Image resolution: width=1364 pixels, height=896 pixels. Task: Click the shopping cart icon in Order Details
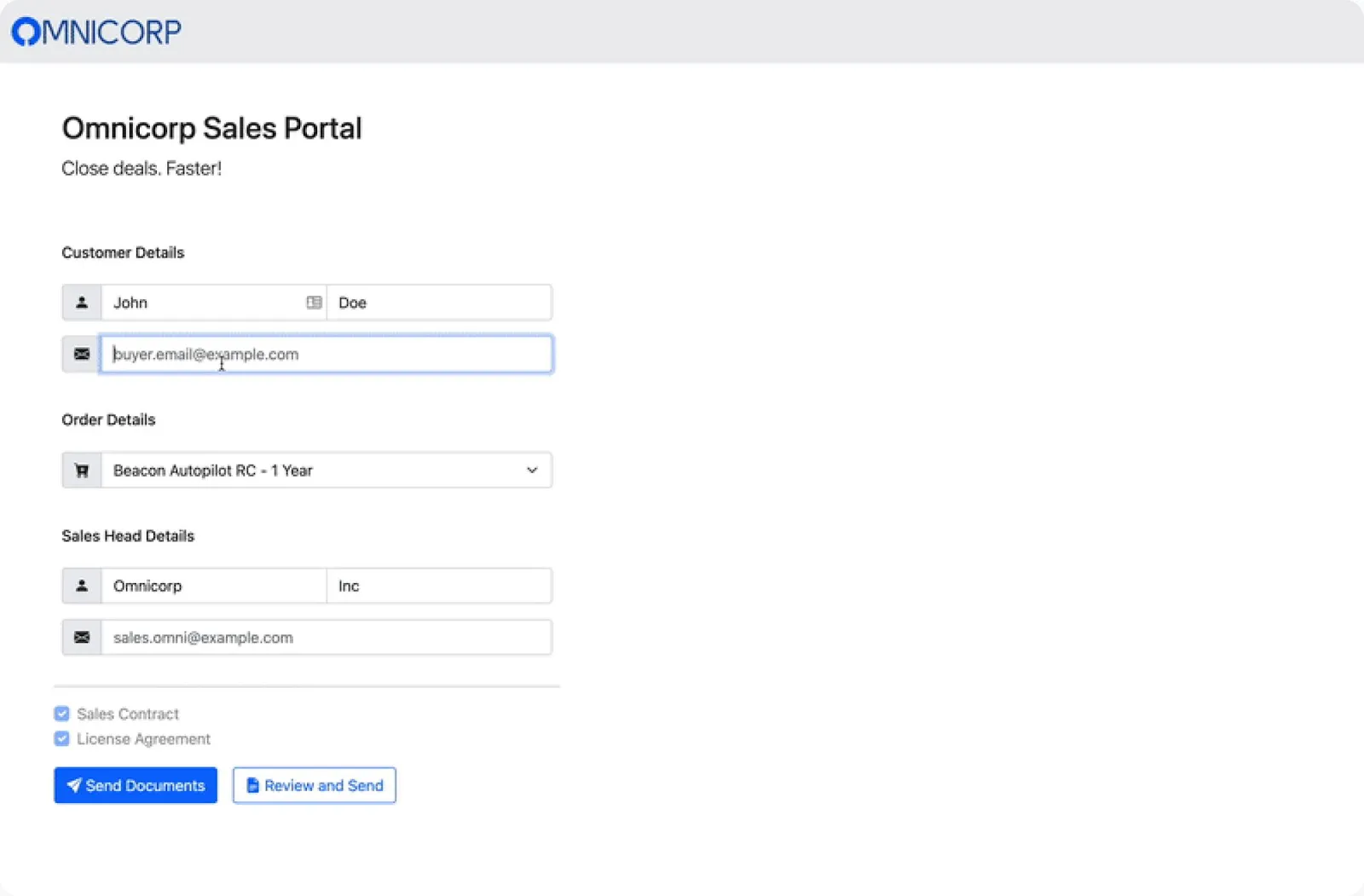pyautogui.click(x=82, y=470)
